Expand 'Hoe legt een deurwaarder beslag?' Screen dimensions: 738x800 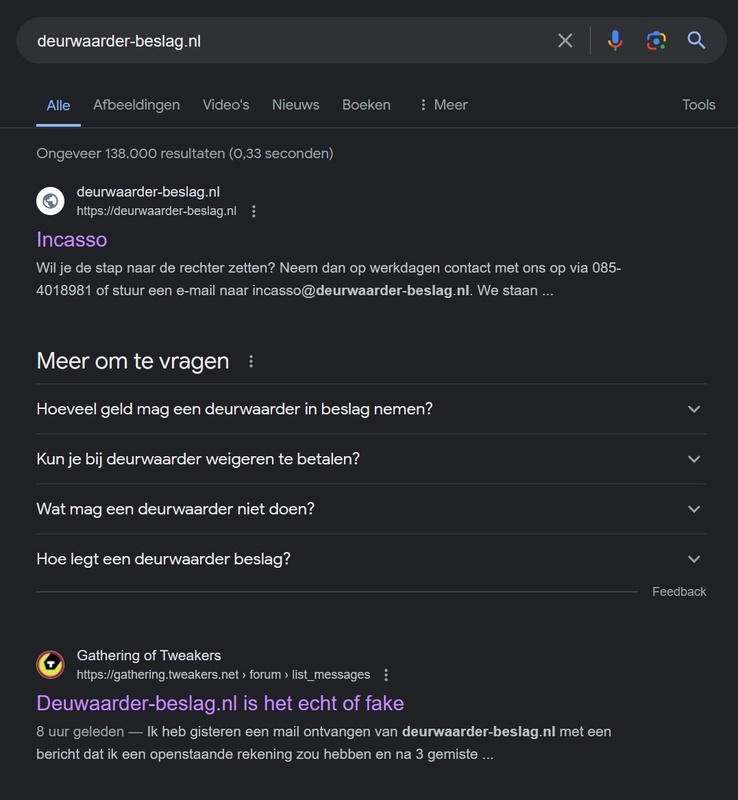coord(694,559)
